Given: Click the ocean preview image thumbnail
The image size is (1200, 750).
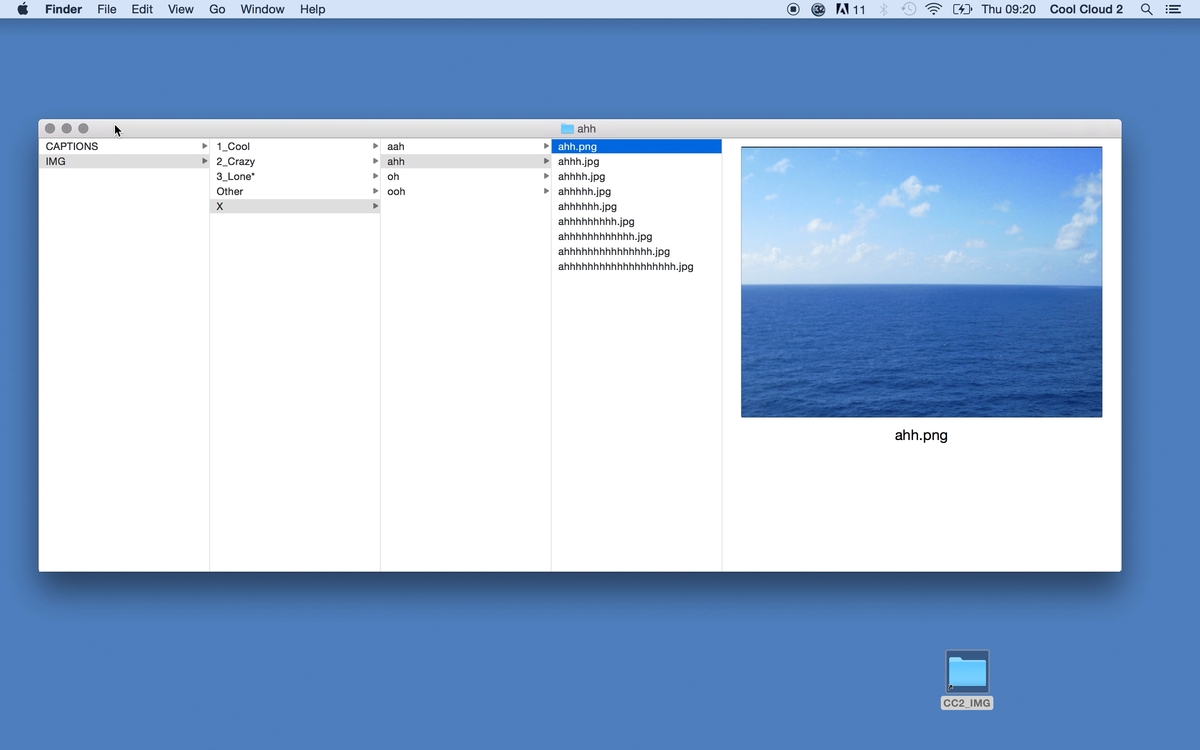Looking at the screenshot, I should click(x=921, y=282).
